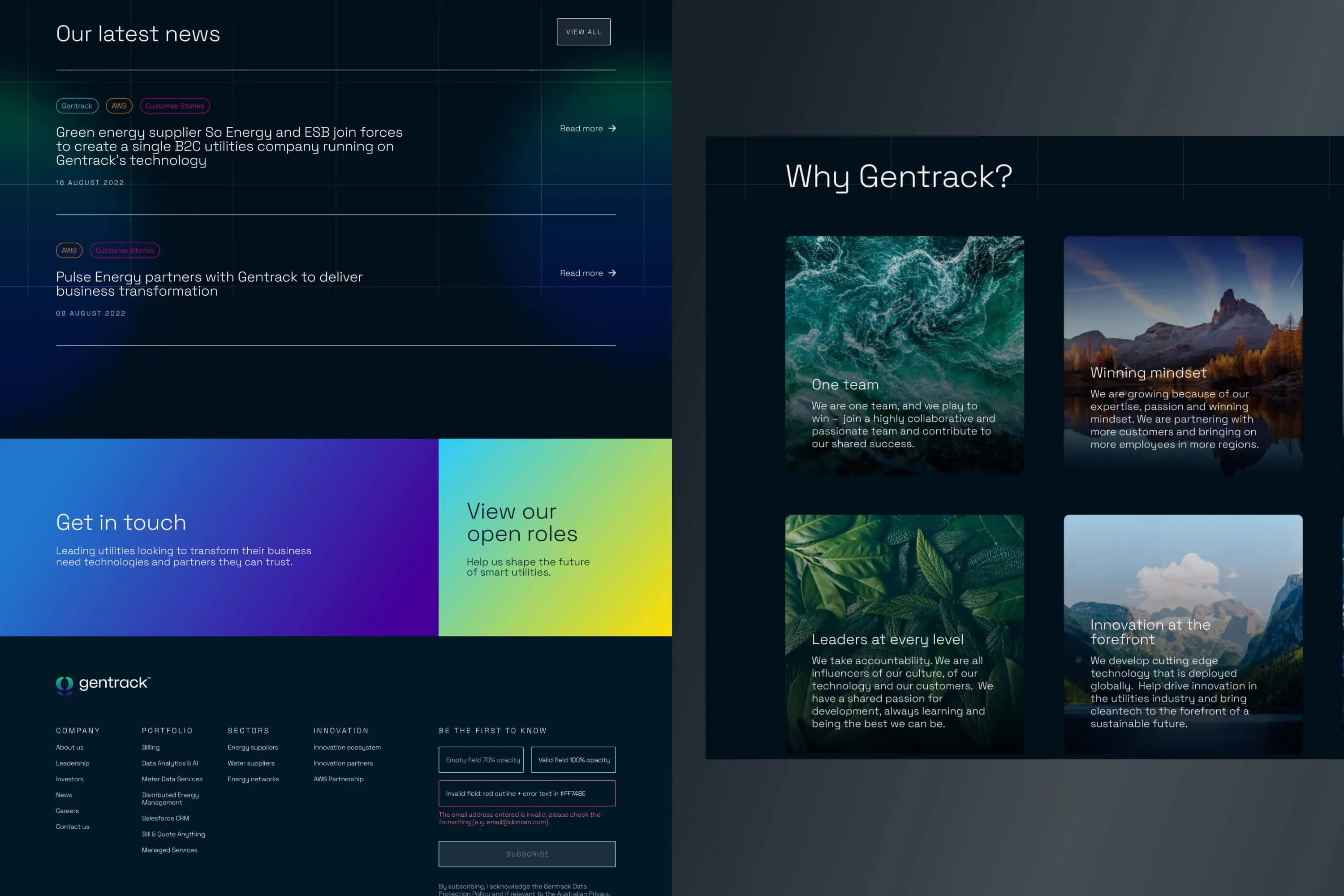Open the Green energy supplier So Energy headline

coord(229,146)
